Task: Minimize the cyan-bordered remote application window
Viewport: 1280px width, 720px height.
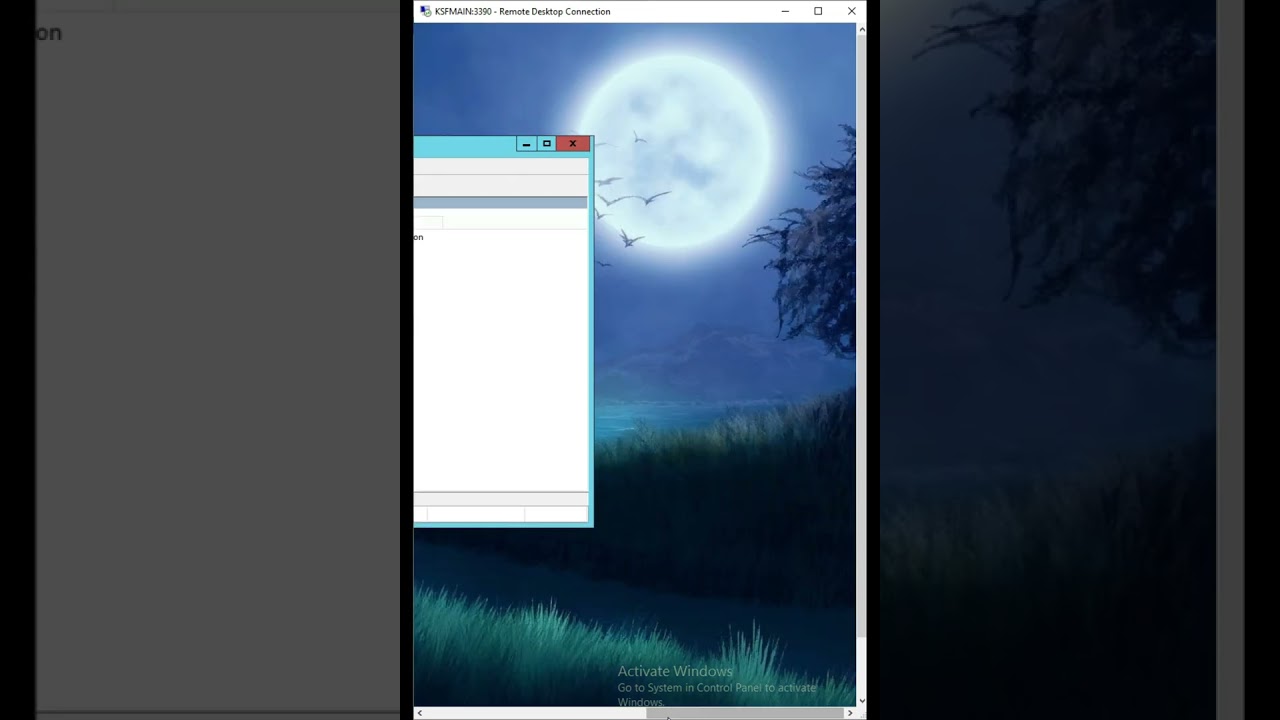Action: click(526, 144)
